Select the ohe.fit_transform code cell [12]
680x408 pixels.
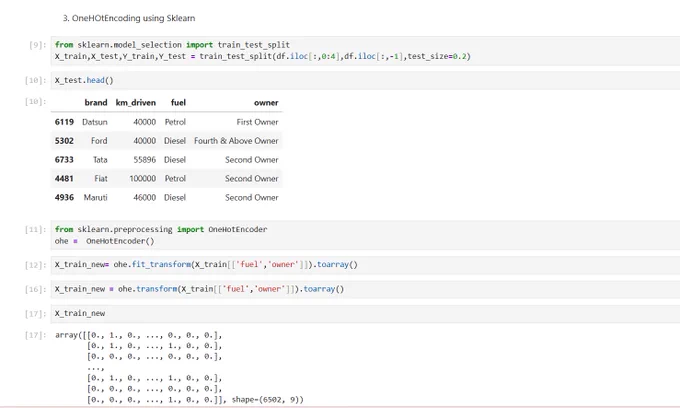365,264
